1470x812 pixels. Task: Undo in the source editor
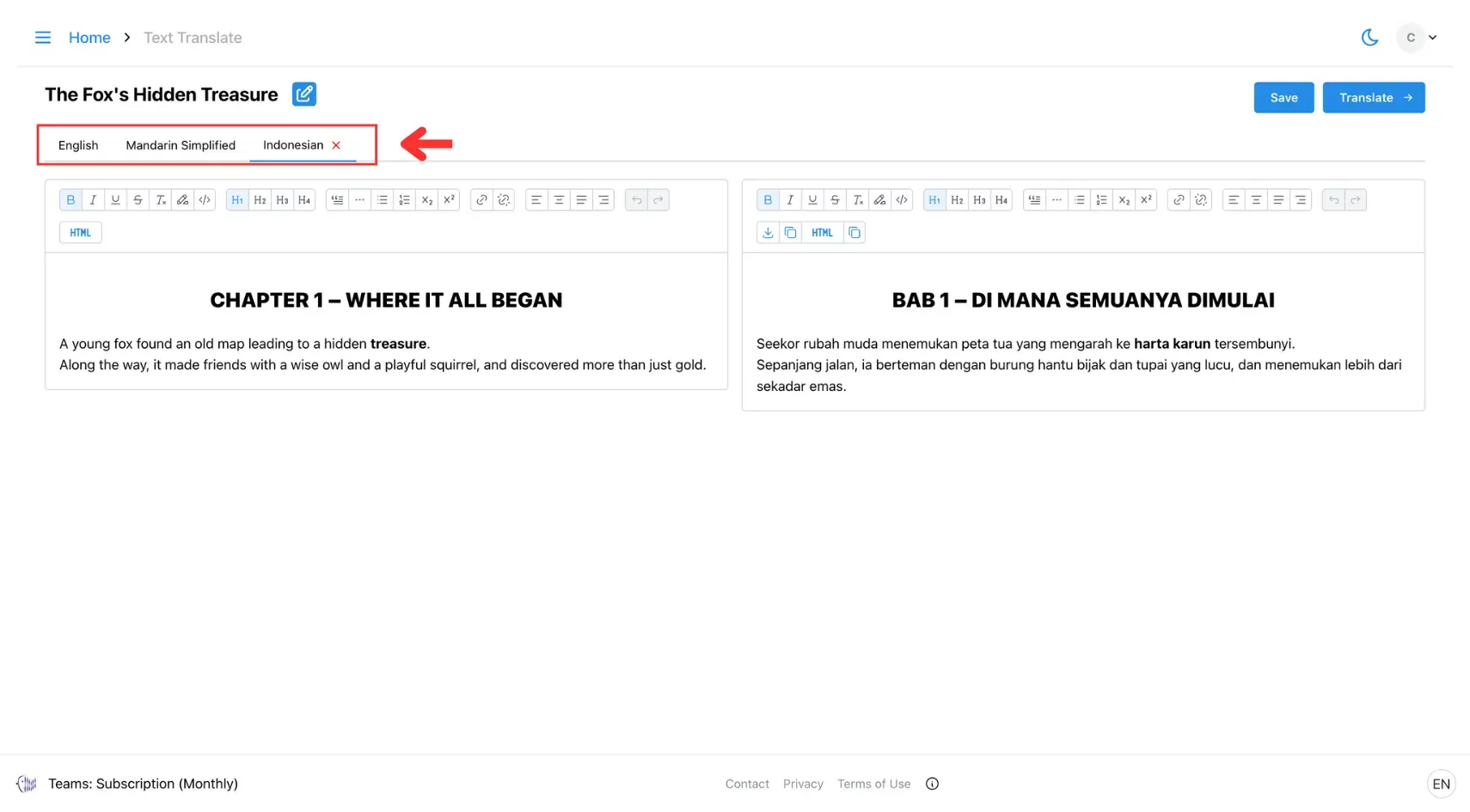point(636,200)
